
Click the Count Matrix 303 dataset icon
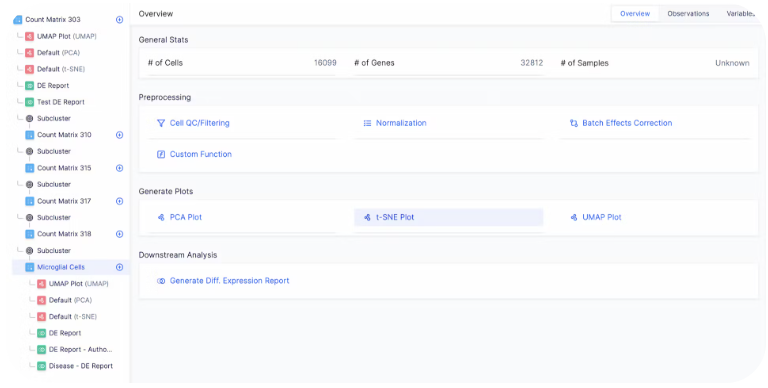pos(18,20)
